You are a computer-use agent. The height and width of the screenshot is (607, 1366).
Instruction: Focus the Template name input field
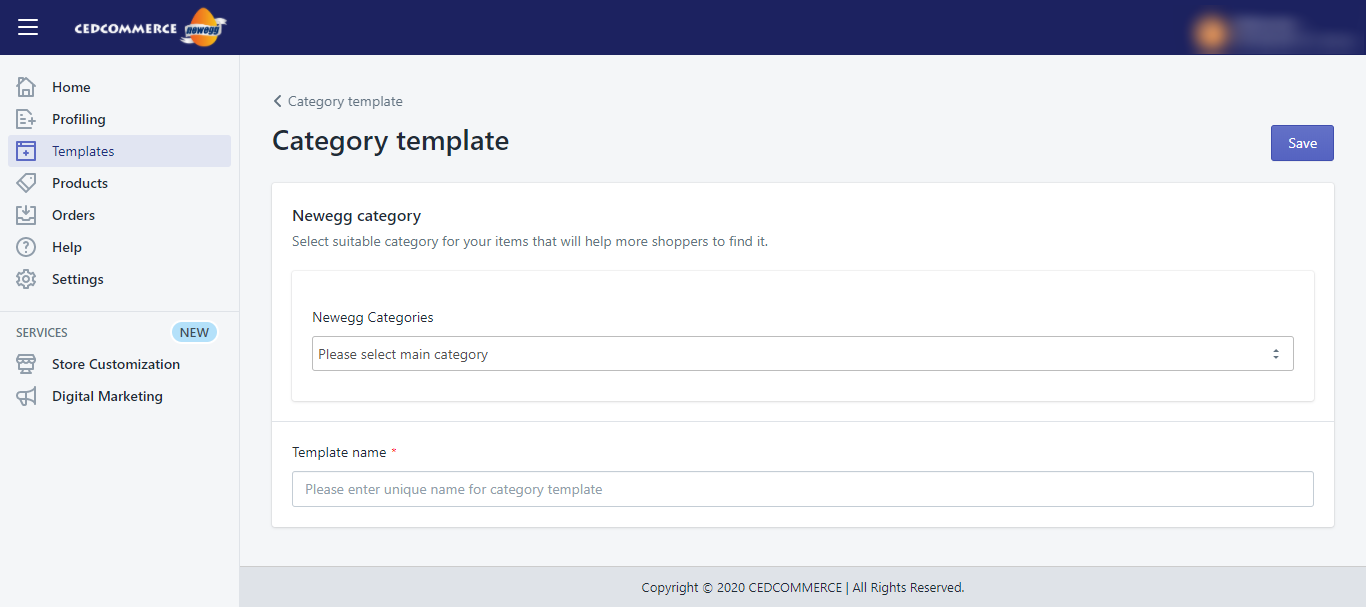click(802, 489)
